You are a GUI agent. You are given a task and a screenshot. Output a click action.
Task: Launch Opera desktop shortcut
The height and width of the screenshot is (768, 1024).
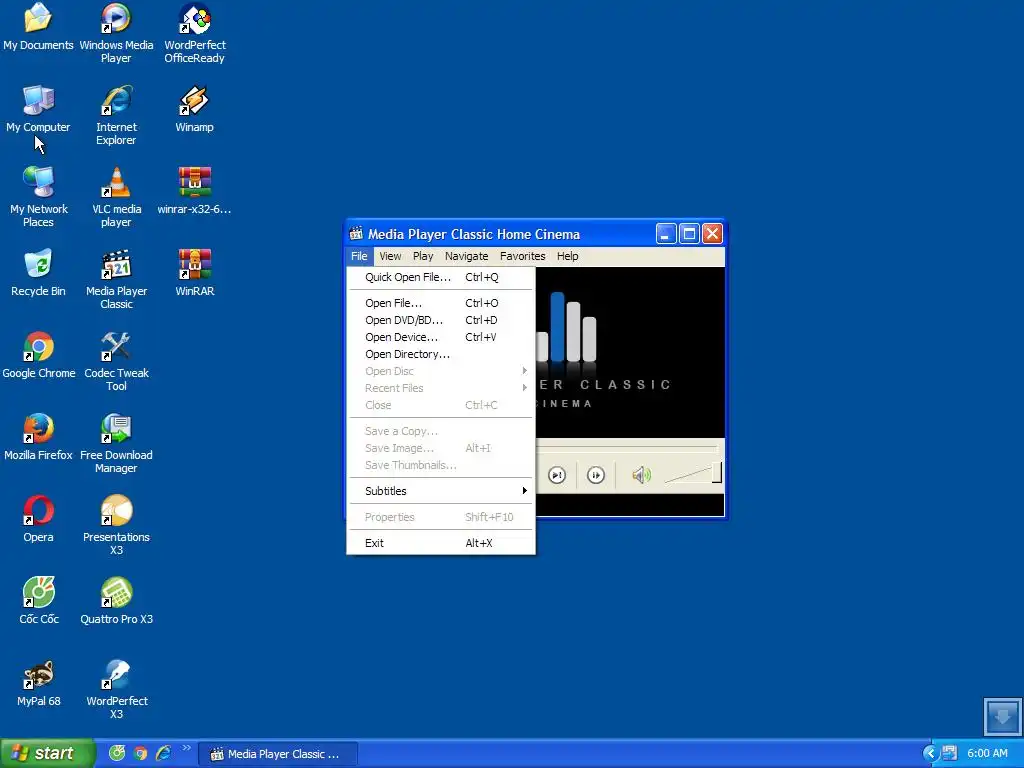(x=38, y=519)
